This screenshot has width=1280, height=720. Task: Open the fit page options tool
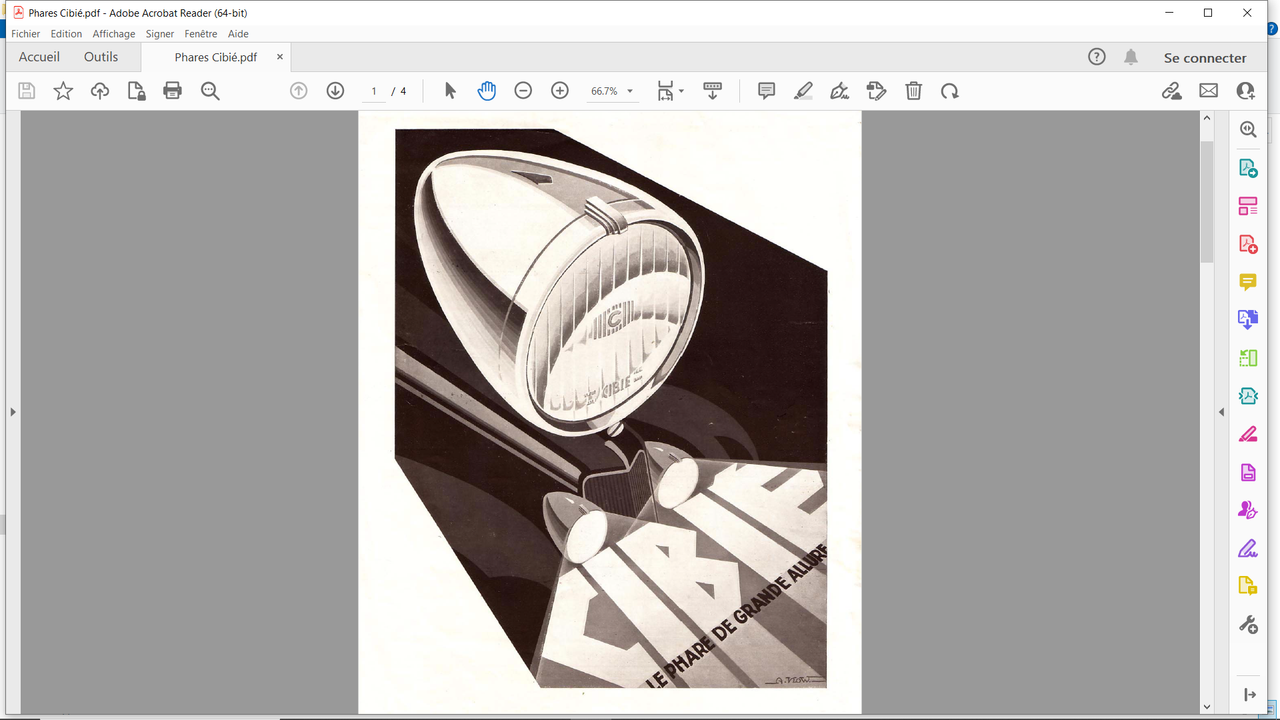(x=670, y=91)
